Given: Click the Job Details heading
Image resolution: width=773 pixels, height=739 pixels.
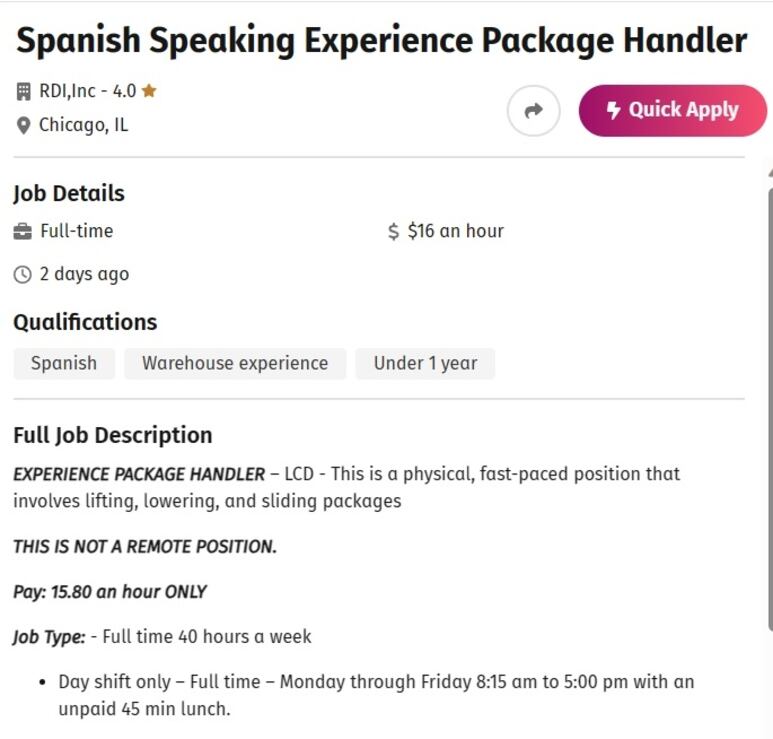Looking at the screenshot, I should point(69,193).
